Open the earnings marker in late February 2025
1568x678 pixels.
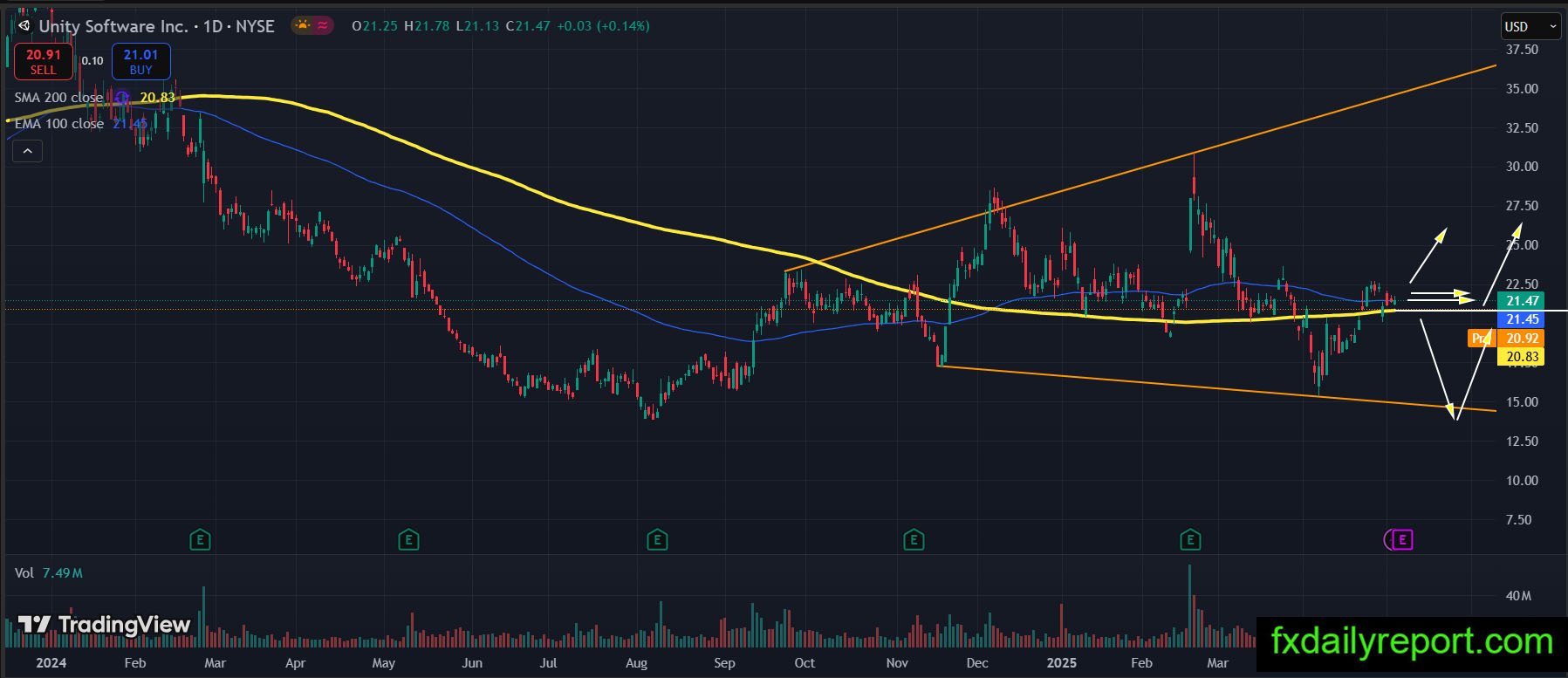(x=1190, y=540)
